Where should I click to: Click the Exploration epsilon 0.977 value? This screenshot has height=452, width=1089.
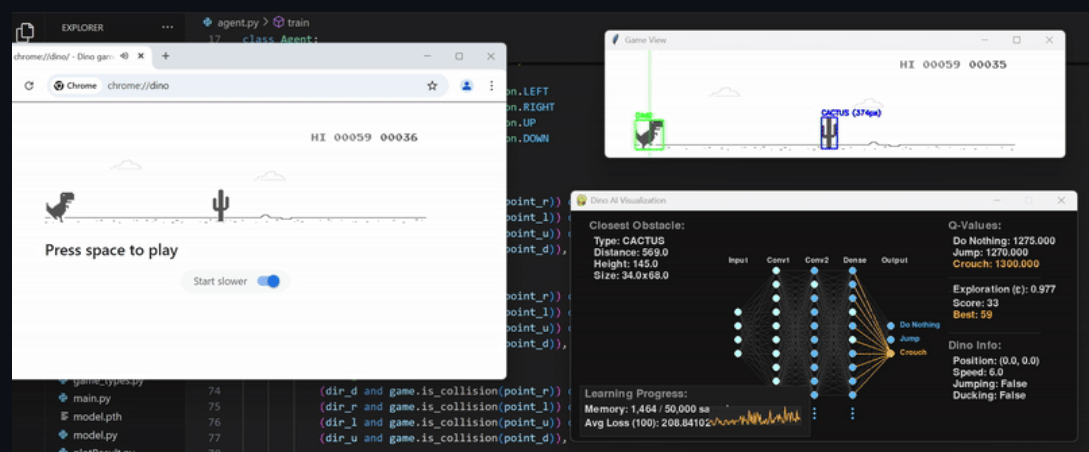pyautogui.click(x=1004, y=289)
